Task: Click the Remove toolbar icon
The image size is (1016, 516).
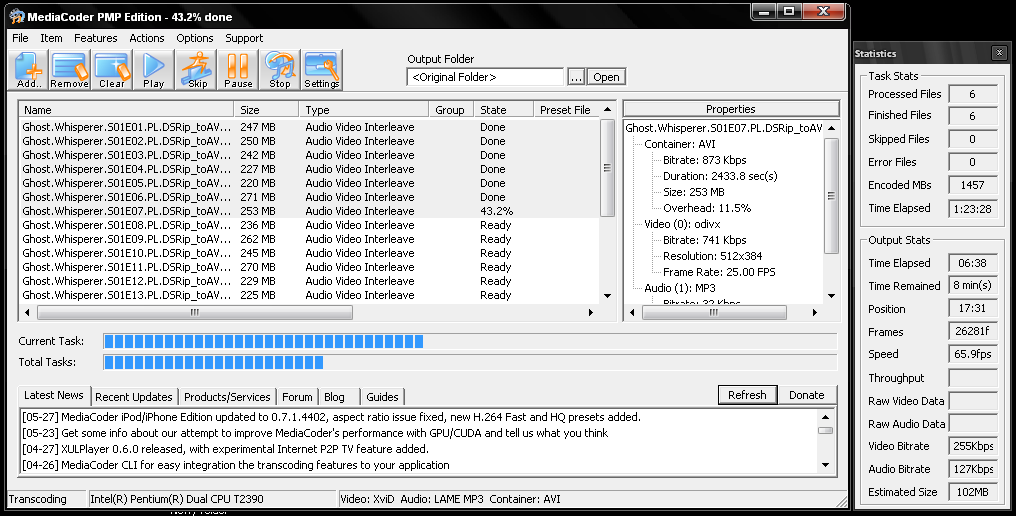Action: point(69,70)
